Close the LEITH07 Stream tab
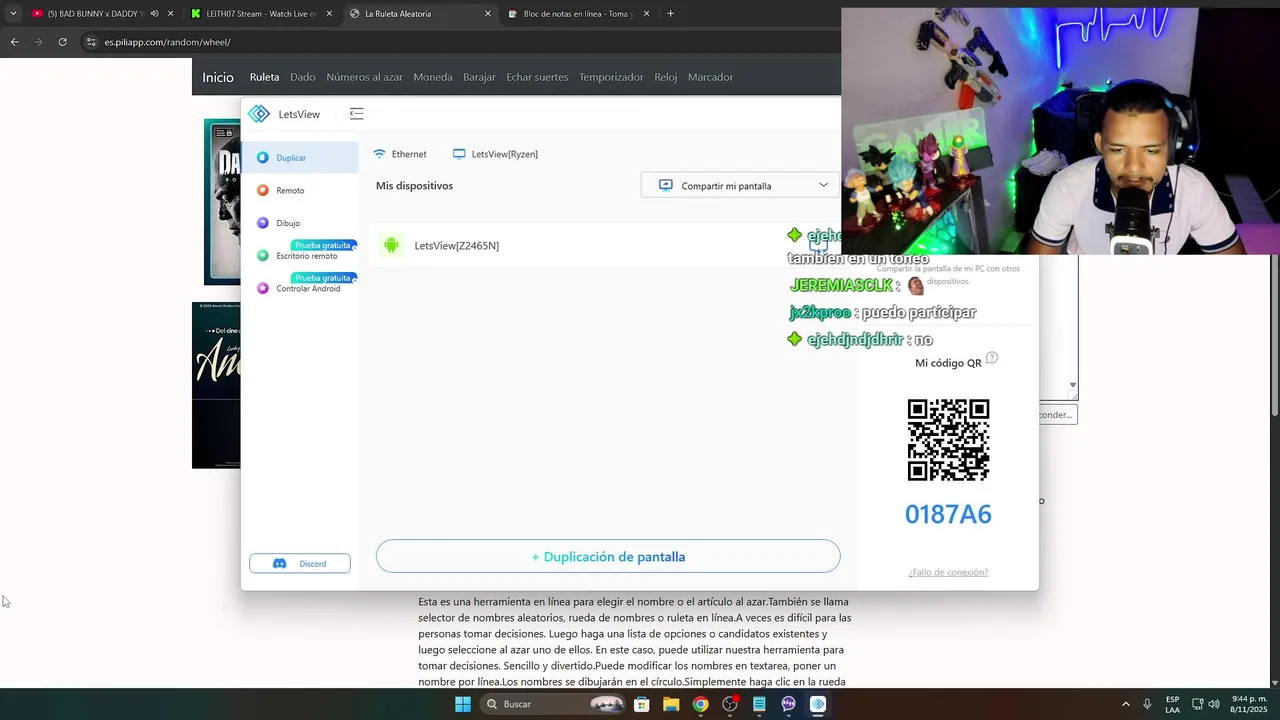 (329, 14)
